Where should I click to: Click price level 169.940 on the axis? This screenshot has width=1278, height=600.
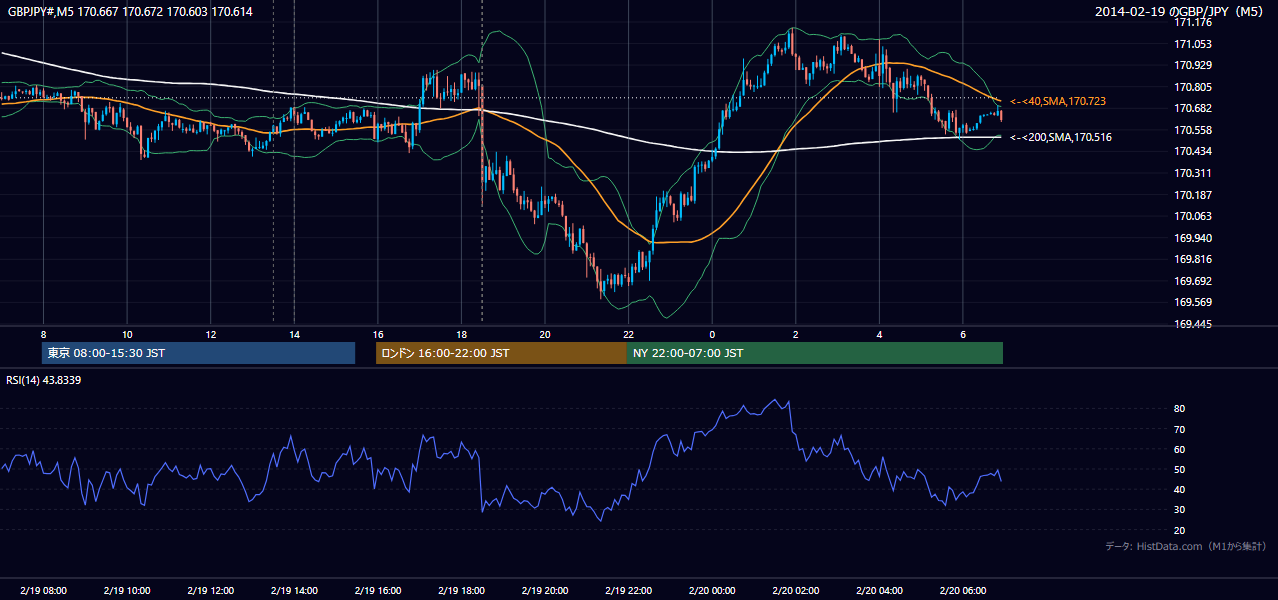coord(1192,238)
